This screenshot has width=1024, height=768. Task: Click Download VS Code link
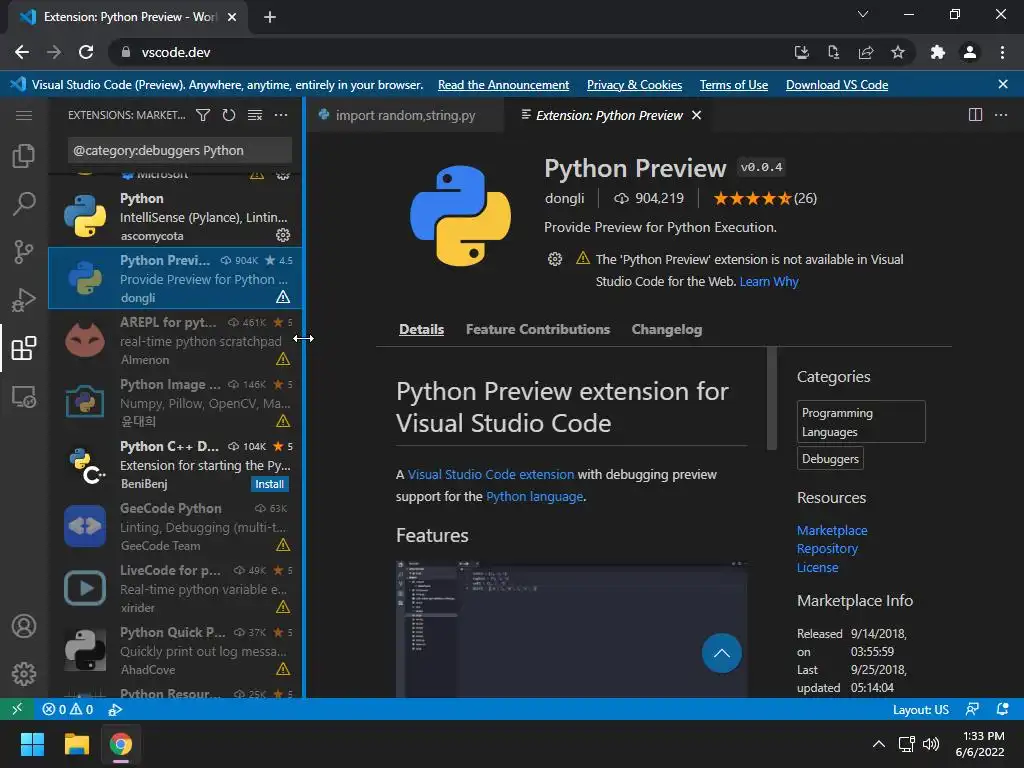pos(837,85)
